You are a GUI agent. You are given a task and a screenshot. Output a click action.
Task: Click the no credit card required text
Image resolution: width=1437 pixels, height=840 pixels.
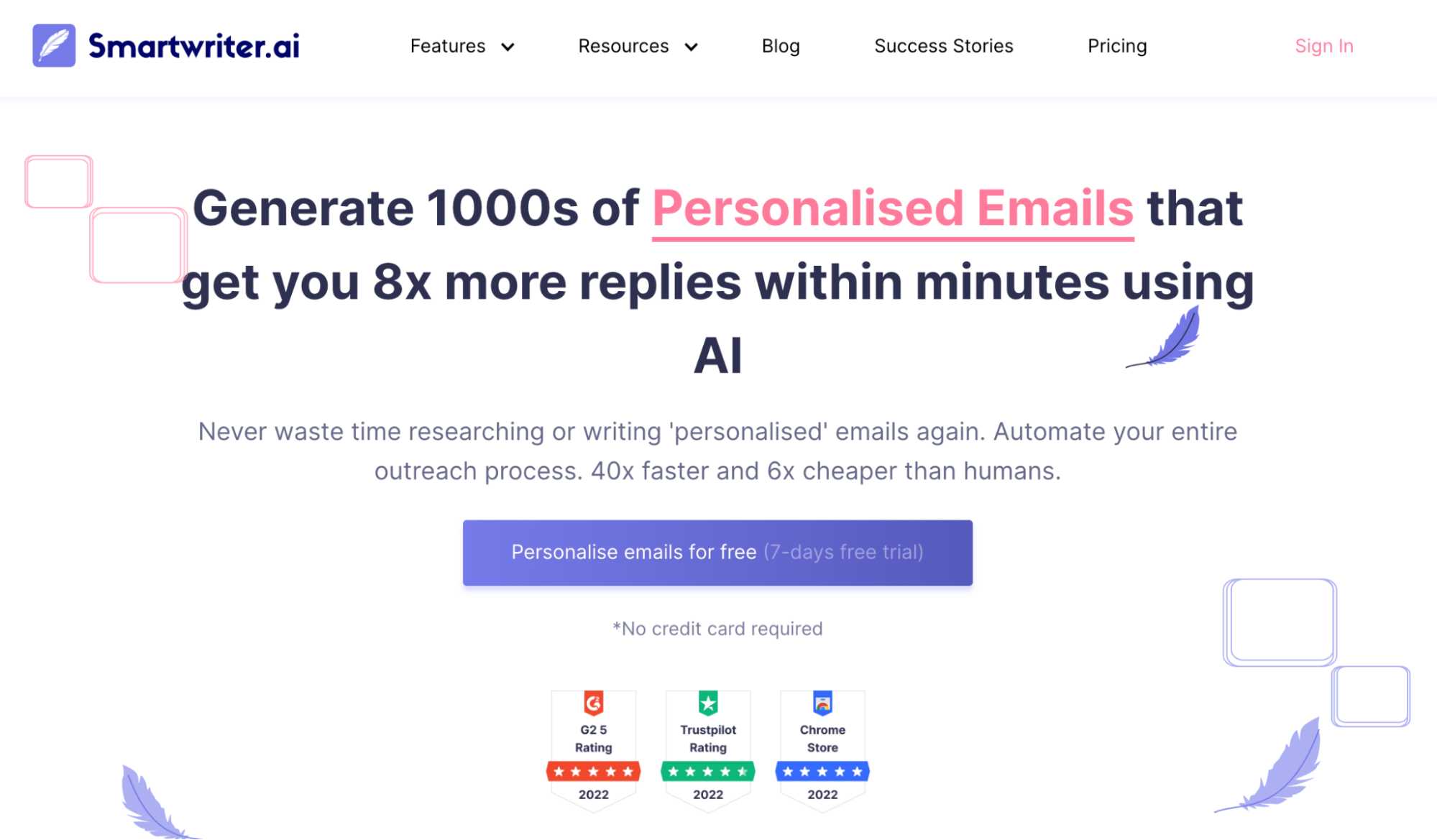(x=717, y=628)
